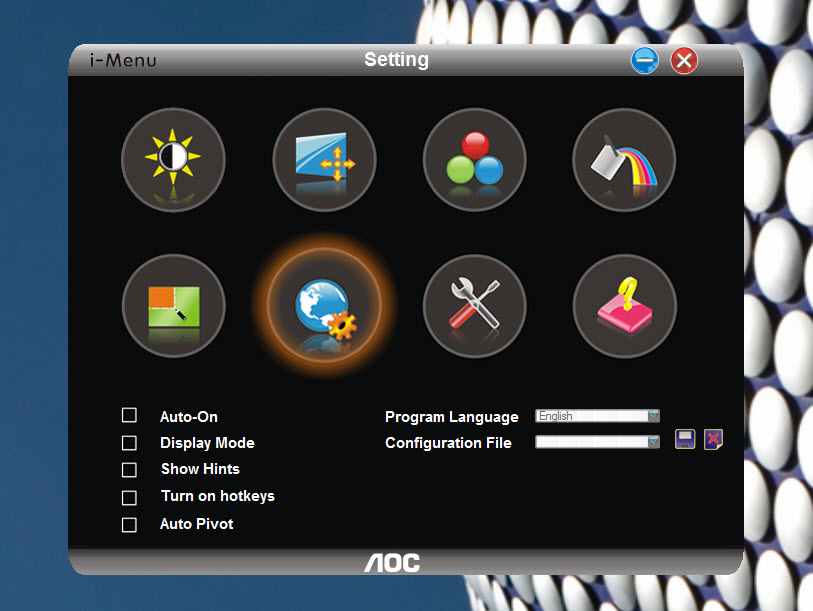Screen dimensions: 813x611
Task: Minimize i-Menu with the blue button
Action: (645, 61)
